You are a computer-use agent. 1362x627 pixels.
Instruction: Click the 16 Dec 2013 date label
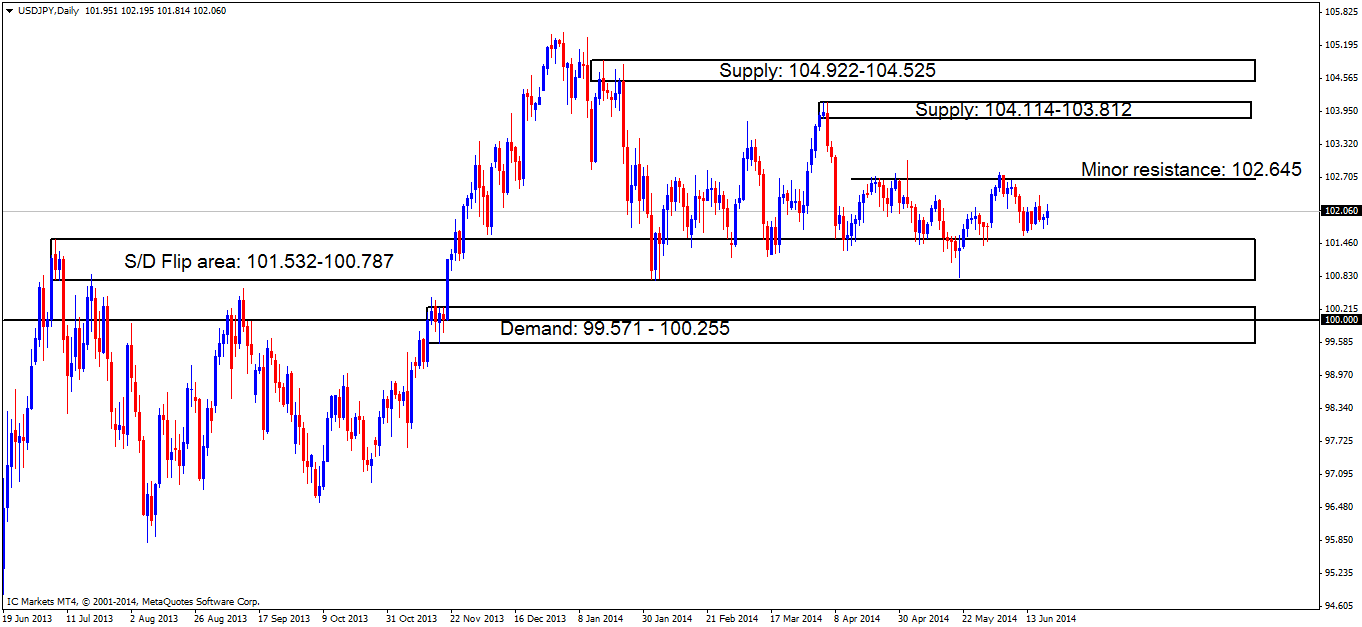point(540,619)
